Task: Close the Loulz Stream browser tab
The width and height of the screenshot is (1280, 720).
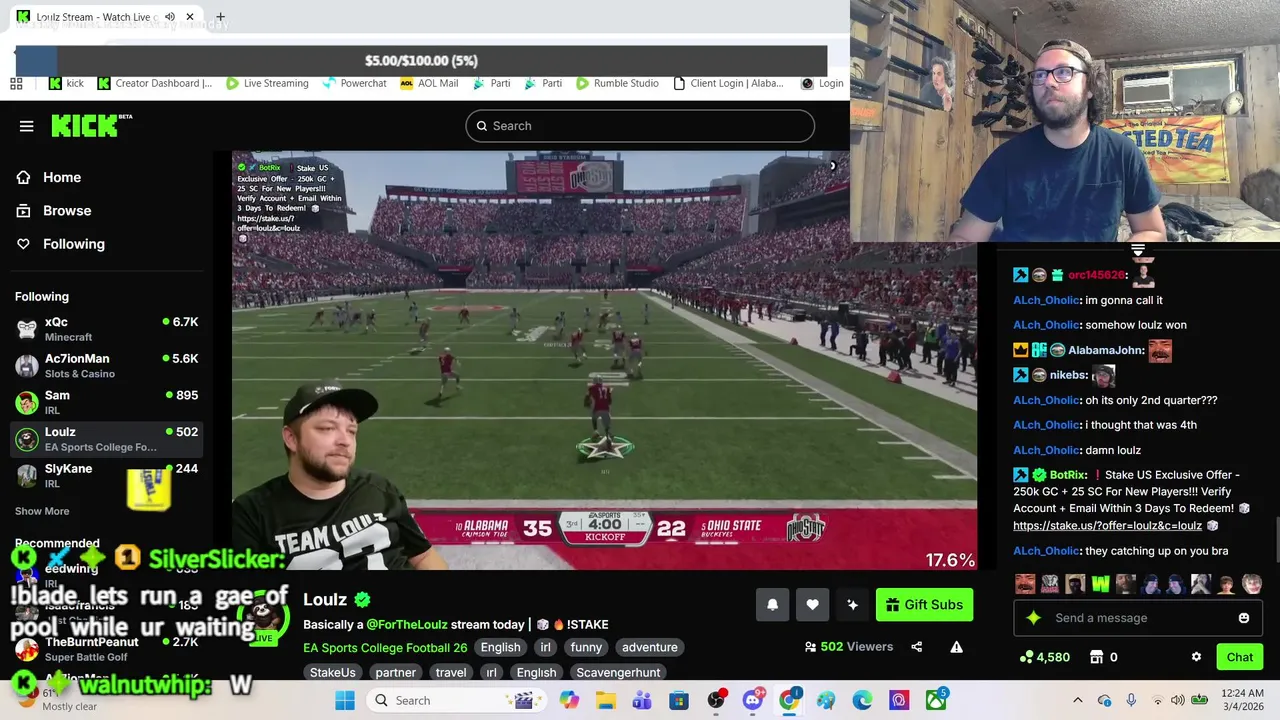Action: click(190, 17)
